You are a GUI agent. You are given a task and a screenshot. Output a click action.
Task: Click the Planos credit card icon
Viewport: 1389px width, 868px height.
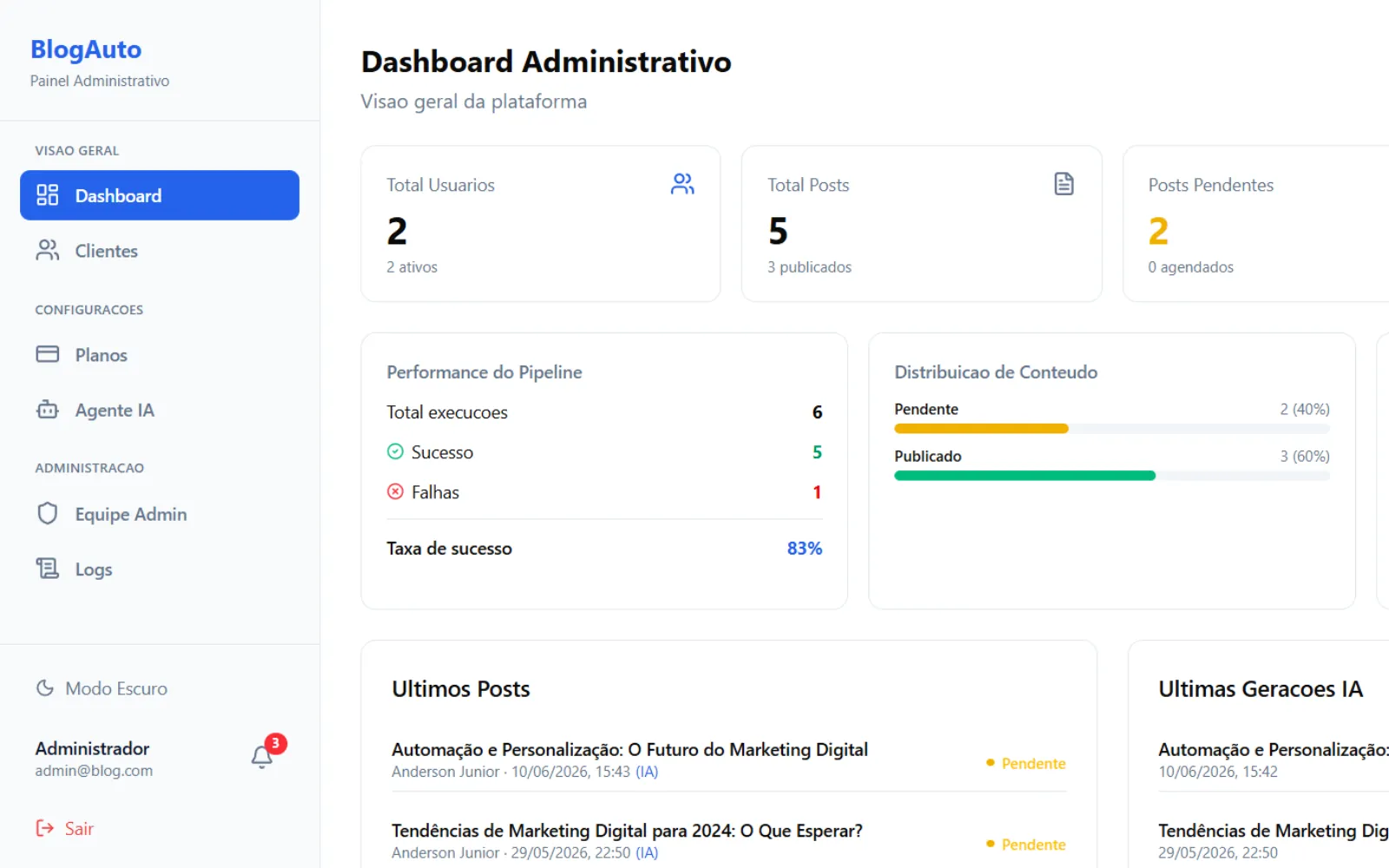pos(48,354)
